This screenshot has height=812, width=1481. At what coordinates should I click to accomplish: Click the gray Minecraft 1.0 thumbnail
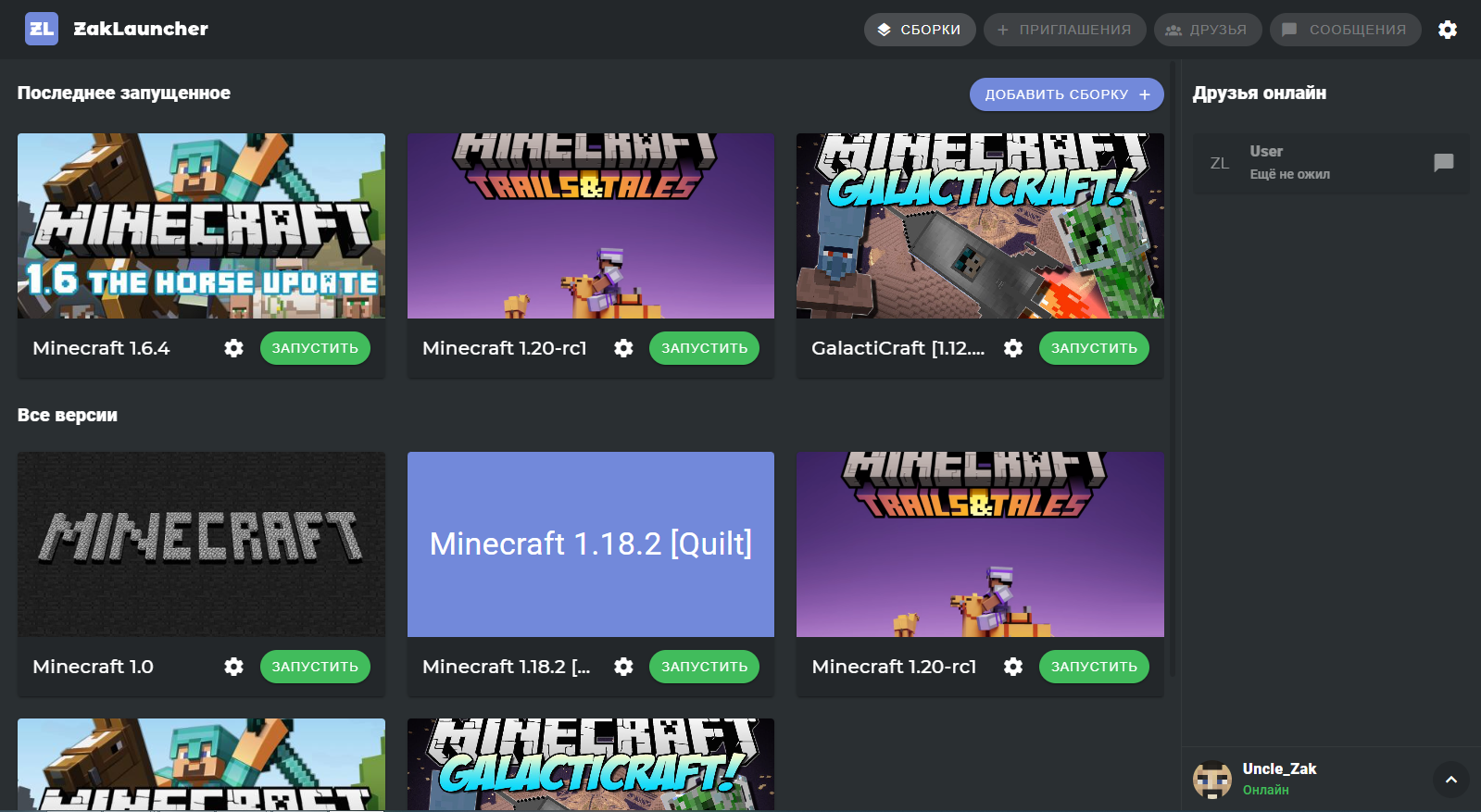201,544
